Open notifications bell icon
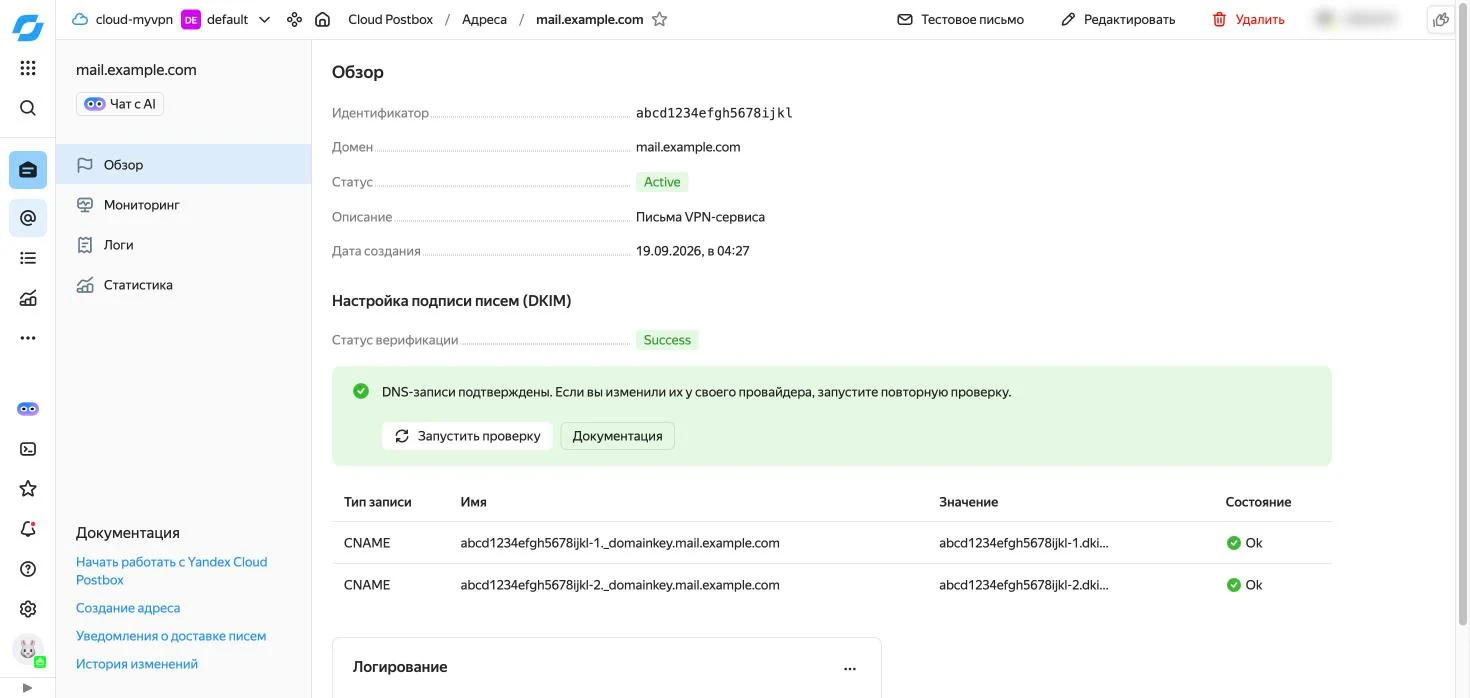The image size is (1470, 698). 28,529
